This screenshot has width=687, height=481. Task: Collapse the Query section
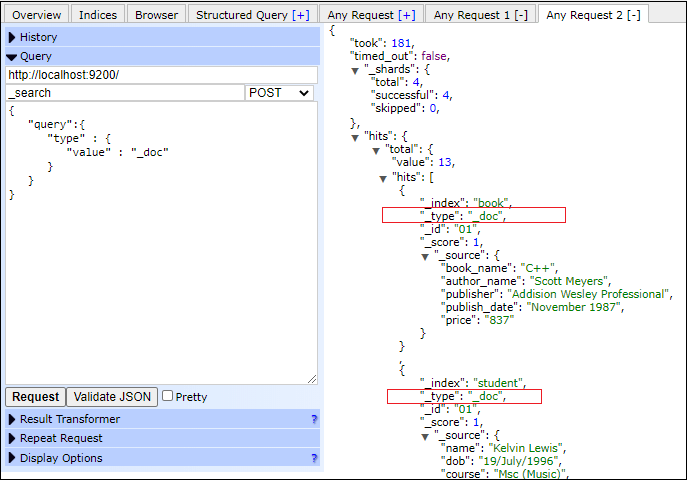pyautogui.click(x=163, y=56)
